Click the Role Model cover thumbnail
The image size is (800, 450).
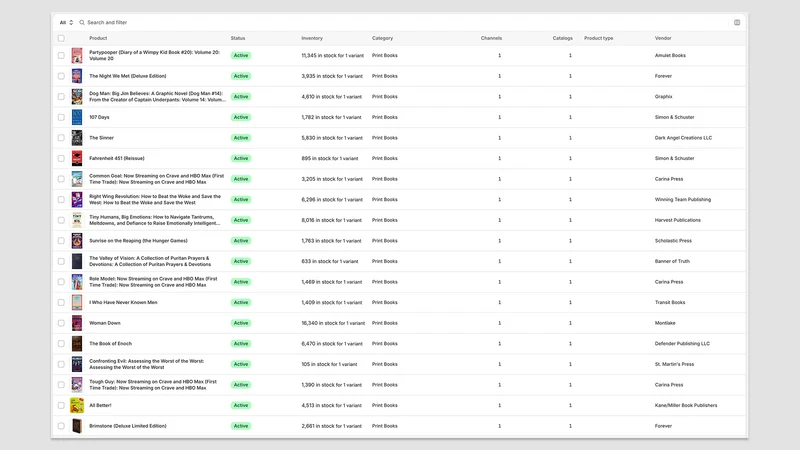pos(77,282)
